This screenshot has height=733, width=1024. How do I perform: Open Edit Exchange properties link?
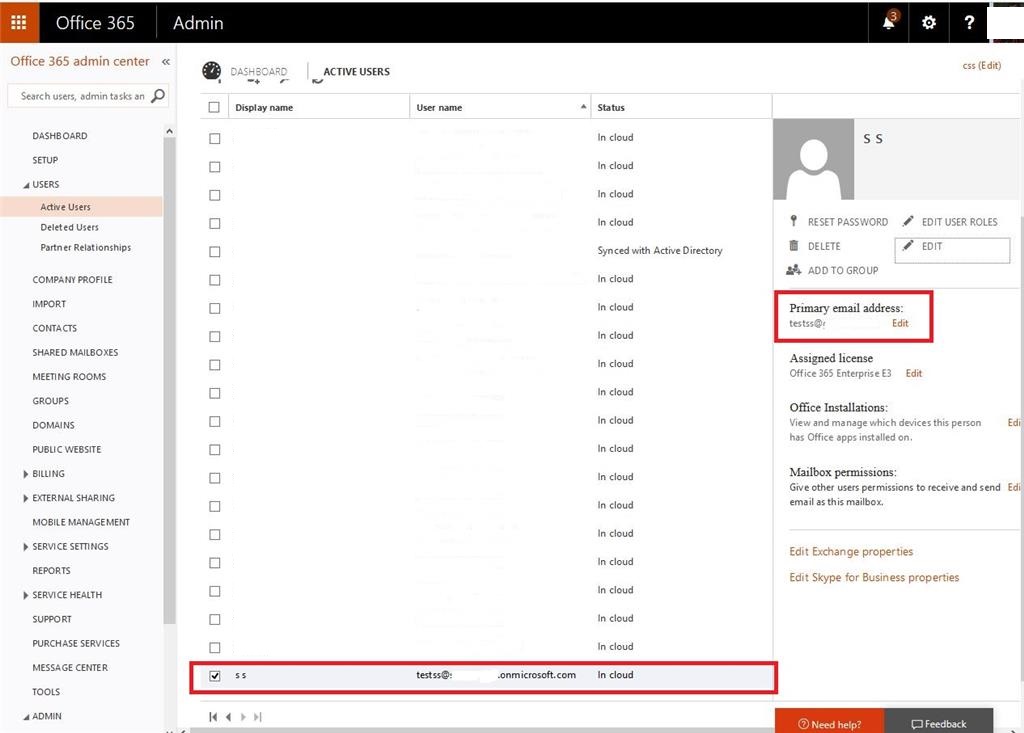coord(851,552)
